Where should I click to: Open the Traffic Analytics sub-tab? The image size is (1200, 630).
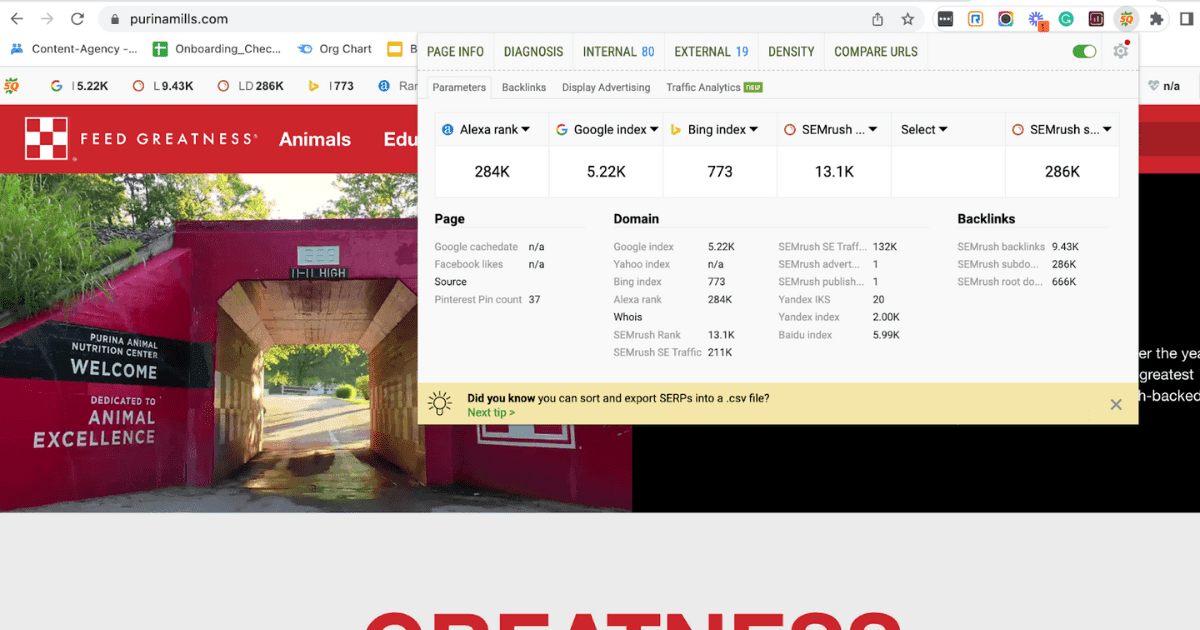714,87
